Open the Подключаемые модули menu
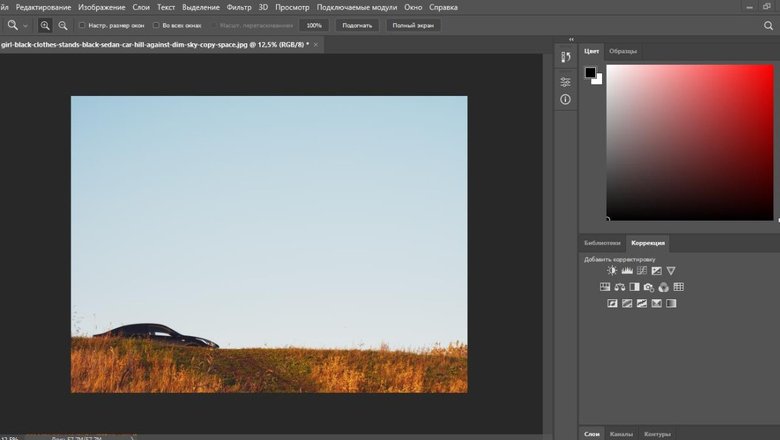 357,7
